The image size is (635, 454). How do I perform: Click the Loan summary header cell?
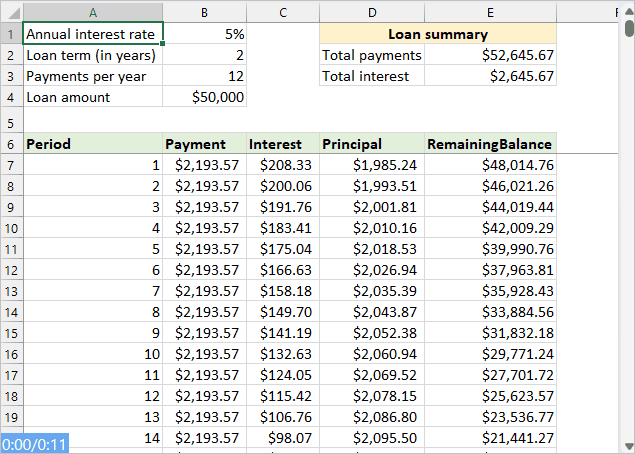tap(437, 34)
